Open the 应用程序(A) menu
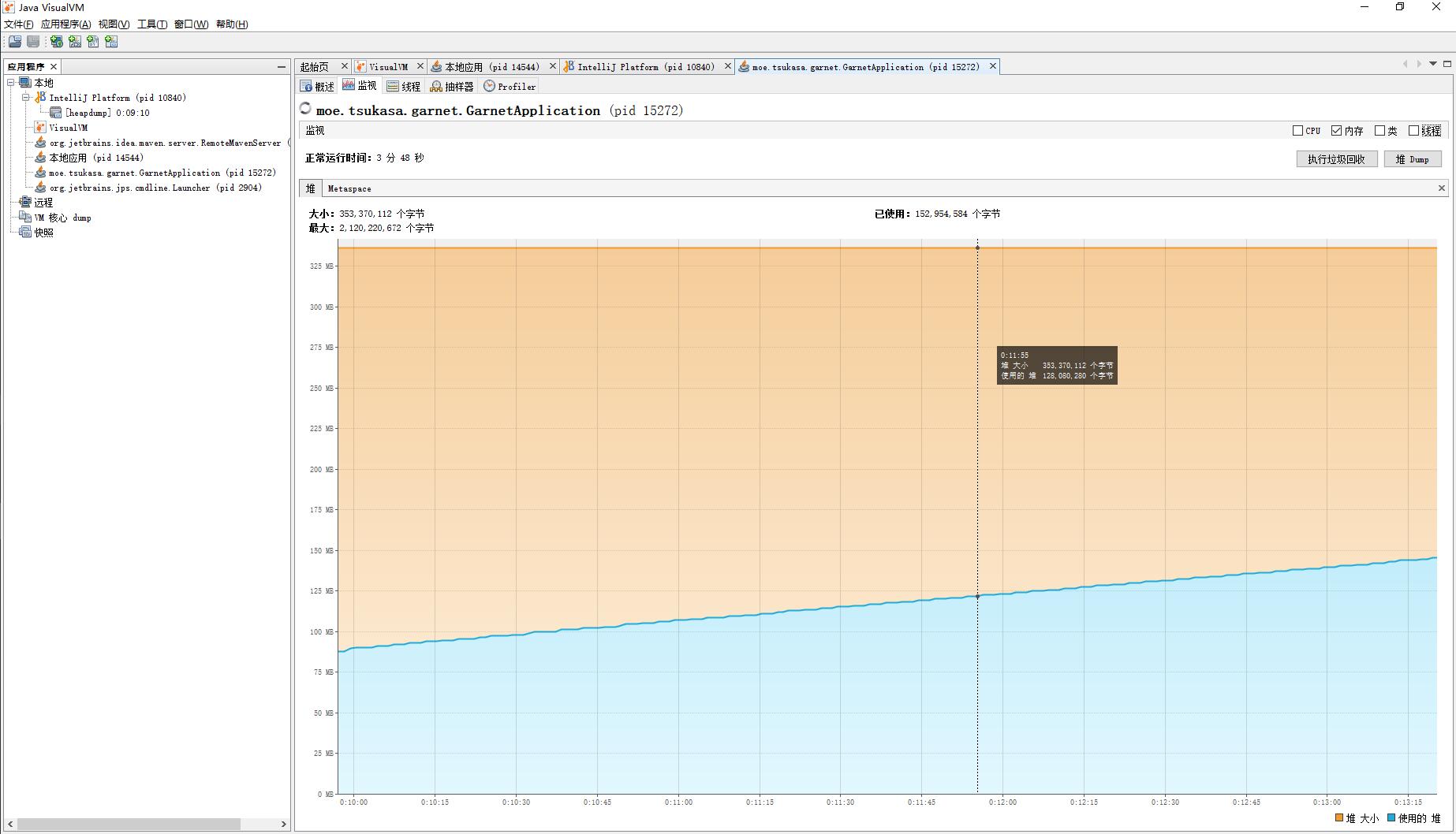The image size is (1456, 834). click(x=65, y=24)
